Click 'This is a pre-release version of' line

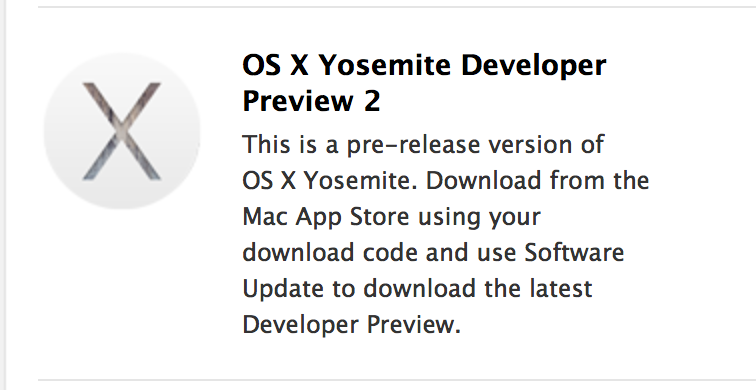423,144
